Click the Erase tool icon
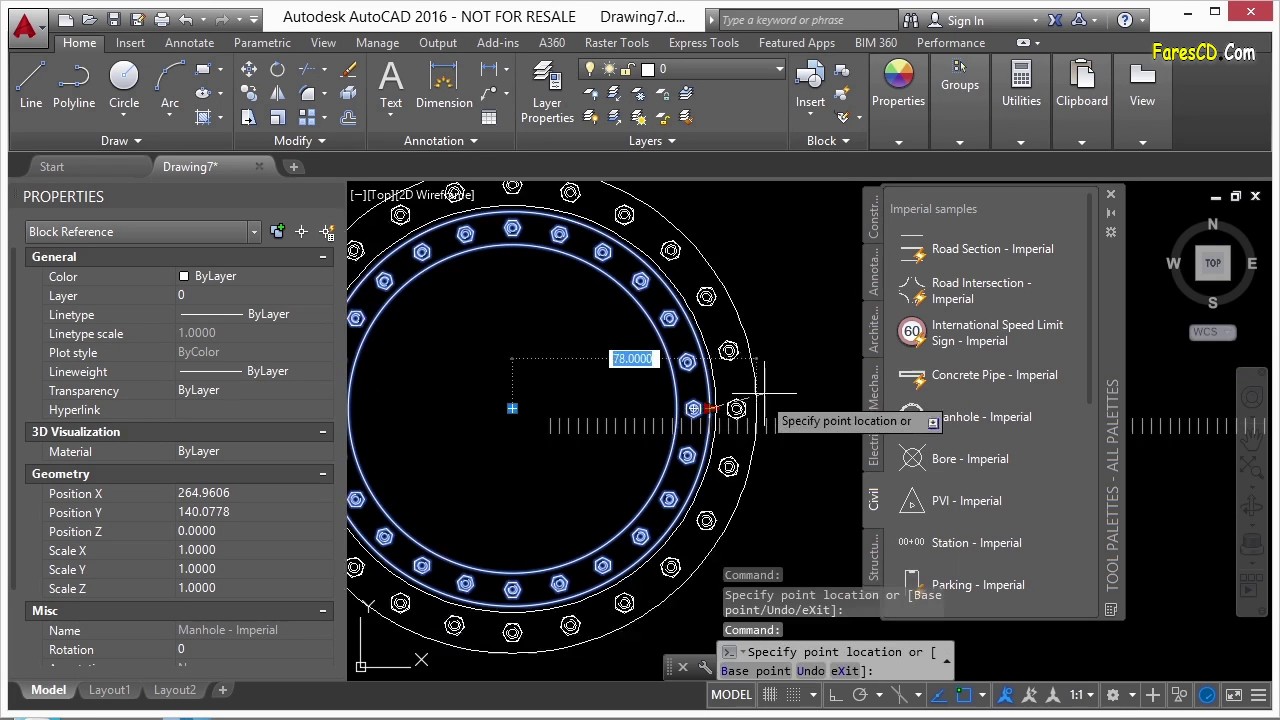 tap(348, 69)
